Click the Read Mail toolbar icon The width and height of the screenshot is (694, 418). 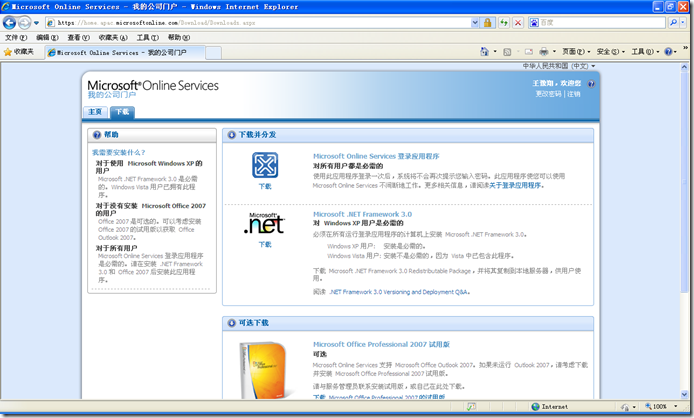(x=529, y=52)
